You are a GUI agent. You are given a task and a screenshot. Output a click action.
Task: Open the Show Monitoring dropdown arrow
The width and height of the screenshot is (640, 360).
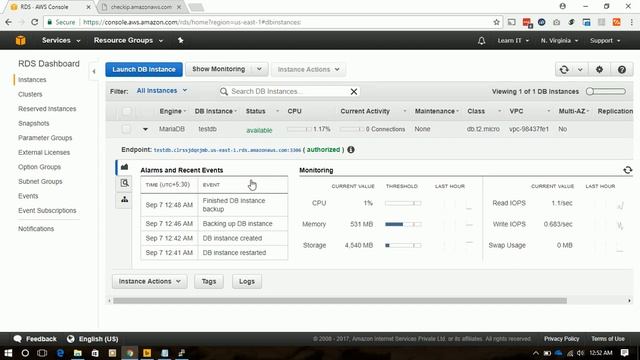tap(259, 69)
